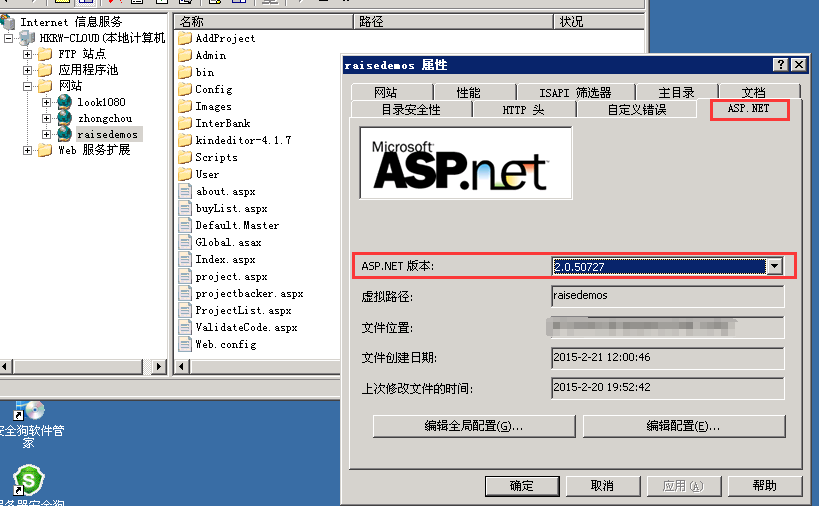The height and width of the screenshot is (506, 819).
Task: Select the InterBank folder icon
Action: [185, 123]
